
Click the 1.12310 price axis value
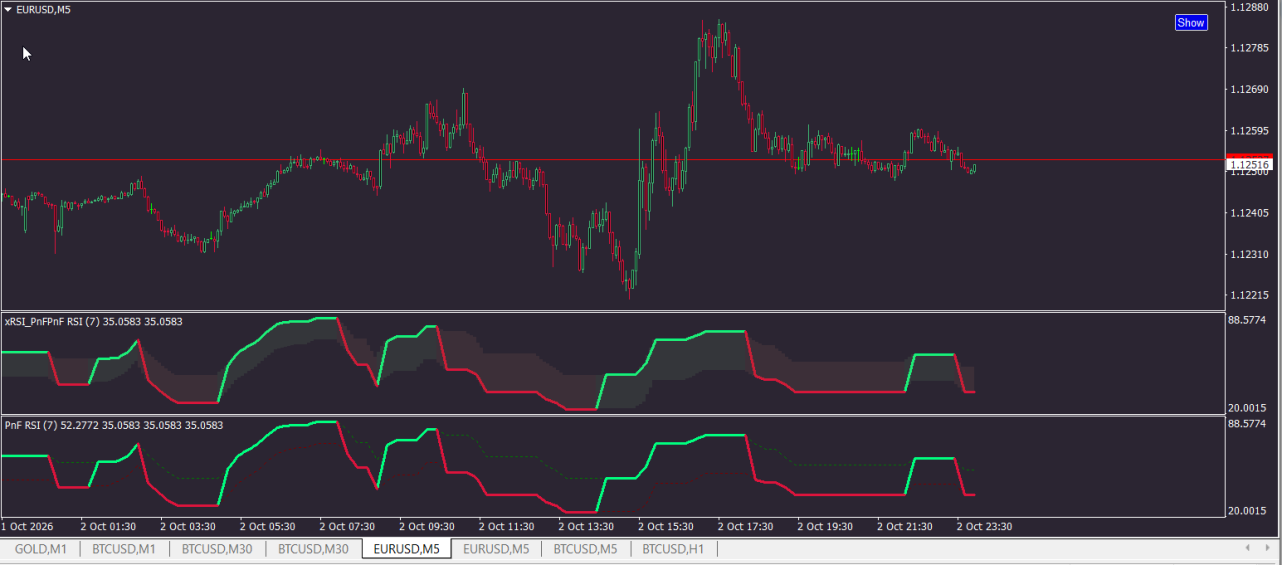pyautogui.click(x=1251, y=254)
